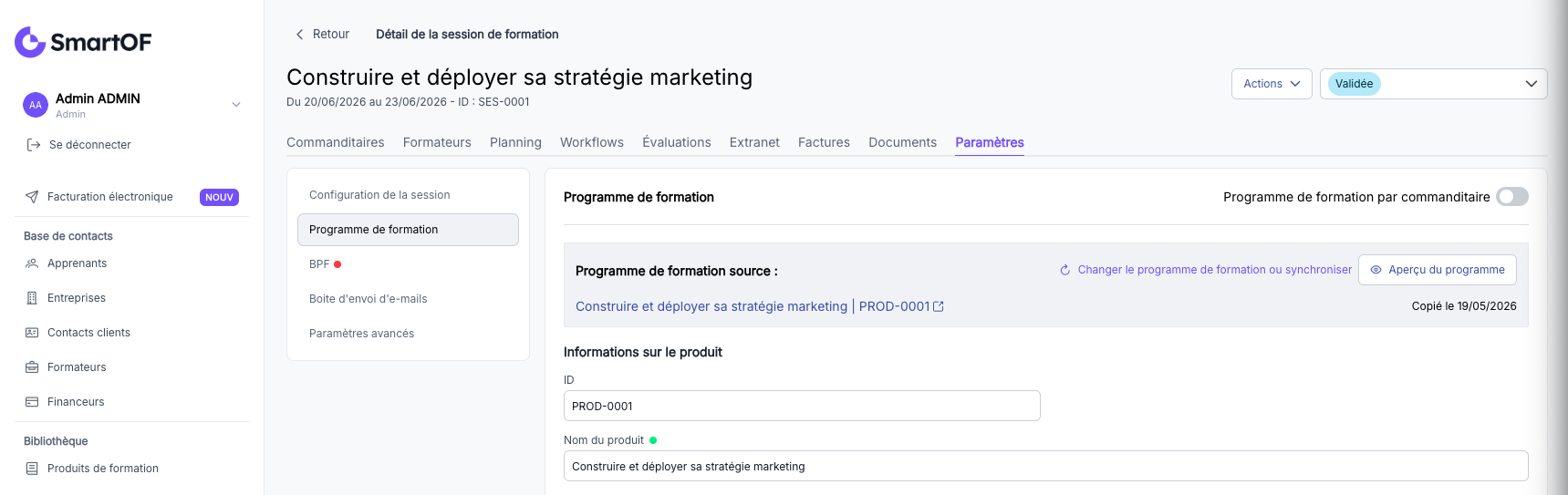Click the Produits de formation list icon
This screenshot has height=495, width=1568.
(32, 469)
